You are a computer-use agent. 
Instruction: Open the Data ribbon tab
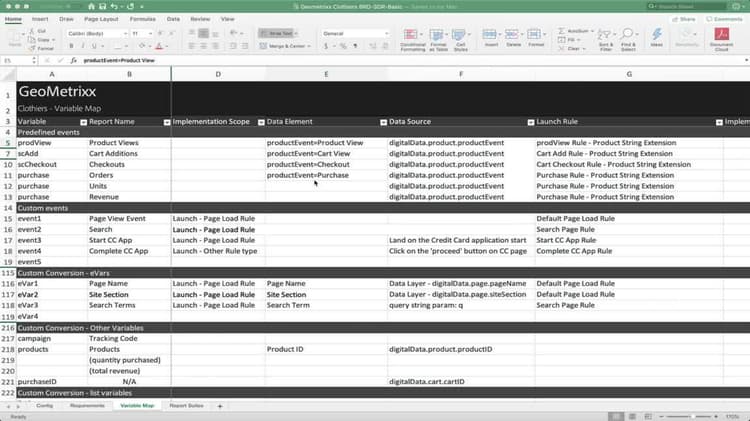pyautogui.click(x=173, y=19)
